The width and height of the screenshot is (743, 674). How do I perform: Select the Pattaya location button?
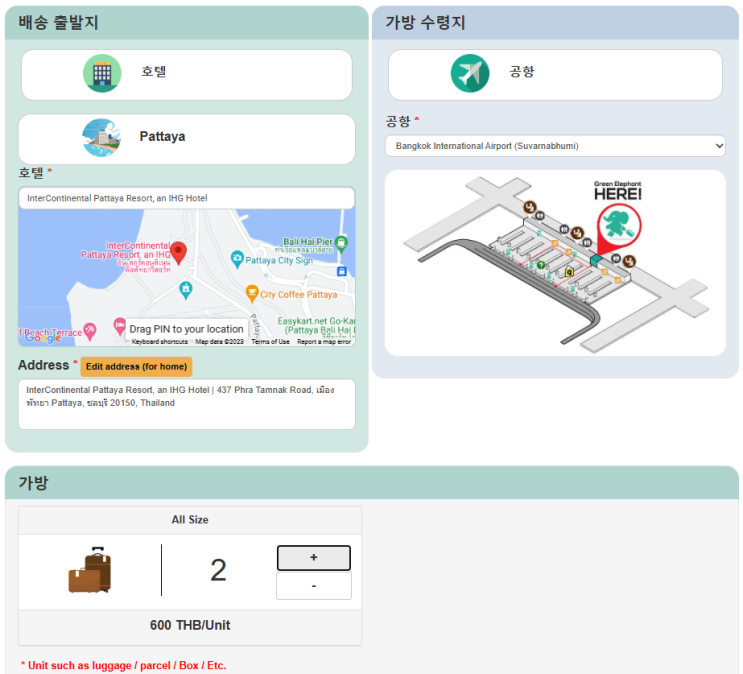point(187,139)
